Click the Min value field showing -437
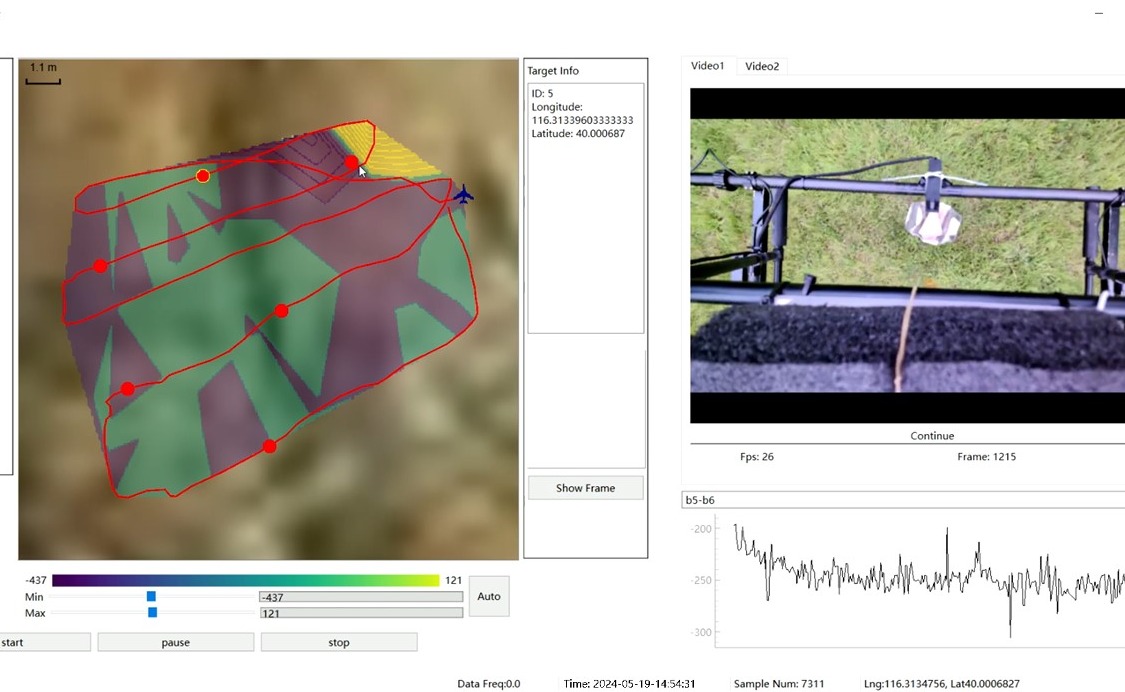This screenshot has width=1125, height=692. pyautogui.click(x=360, y=597)
